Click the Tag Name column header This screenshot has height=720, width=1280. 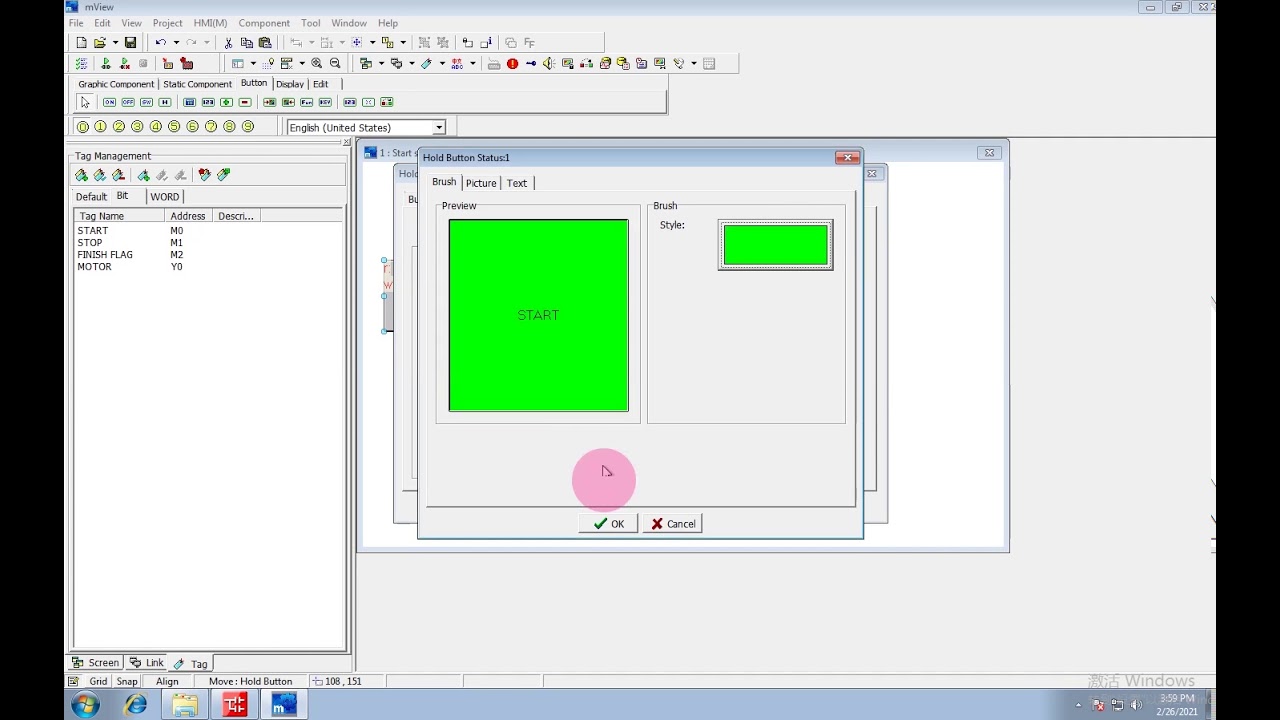121,216
